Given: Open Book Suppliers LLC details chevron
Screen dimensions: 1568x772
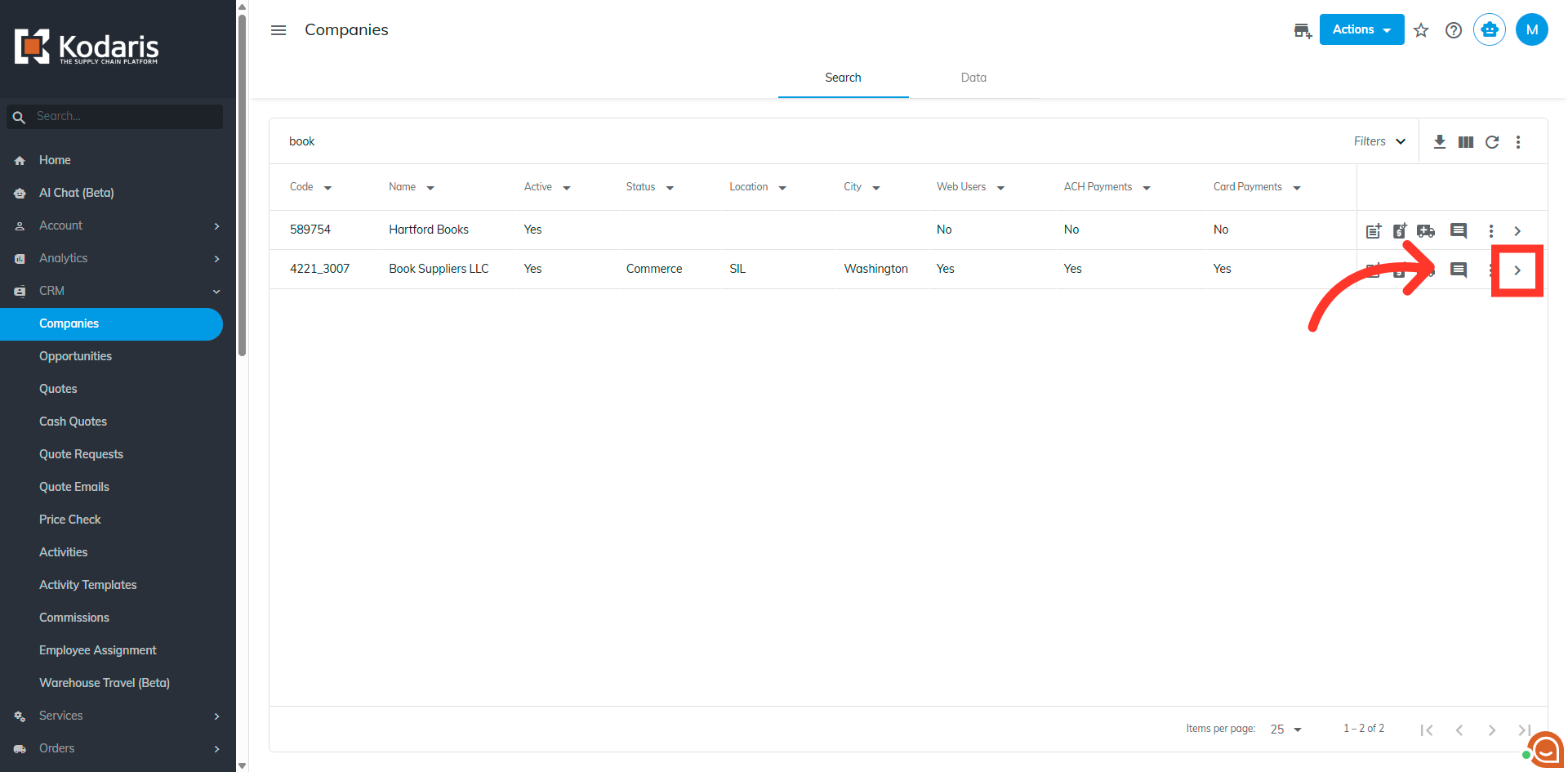Looking at the screenshot, I should point(1517,270).
